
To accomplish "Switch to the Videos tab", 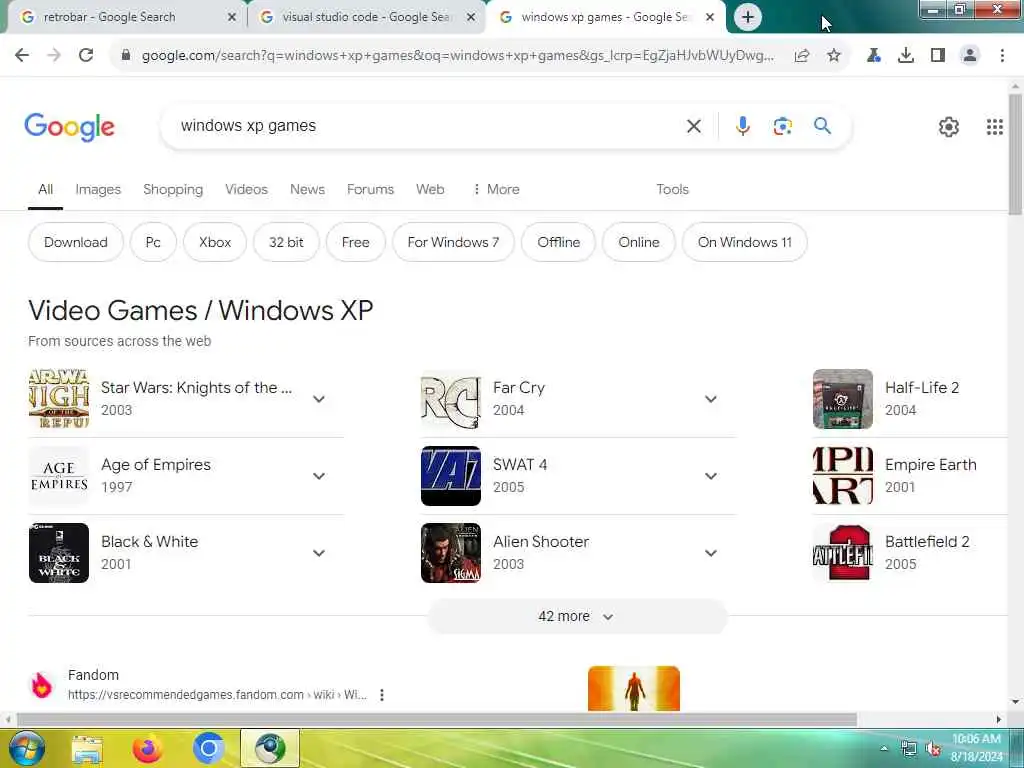I will 246,189.
